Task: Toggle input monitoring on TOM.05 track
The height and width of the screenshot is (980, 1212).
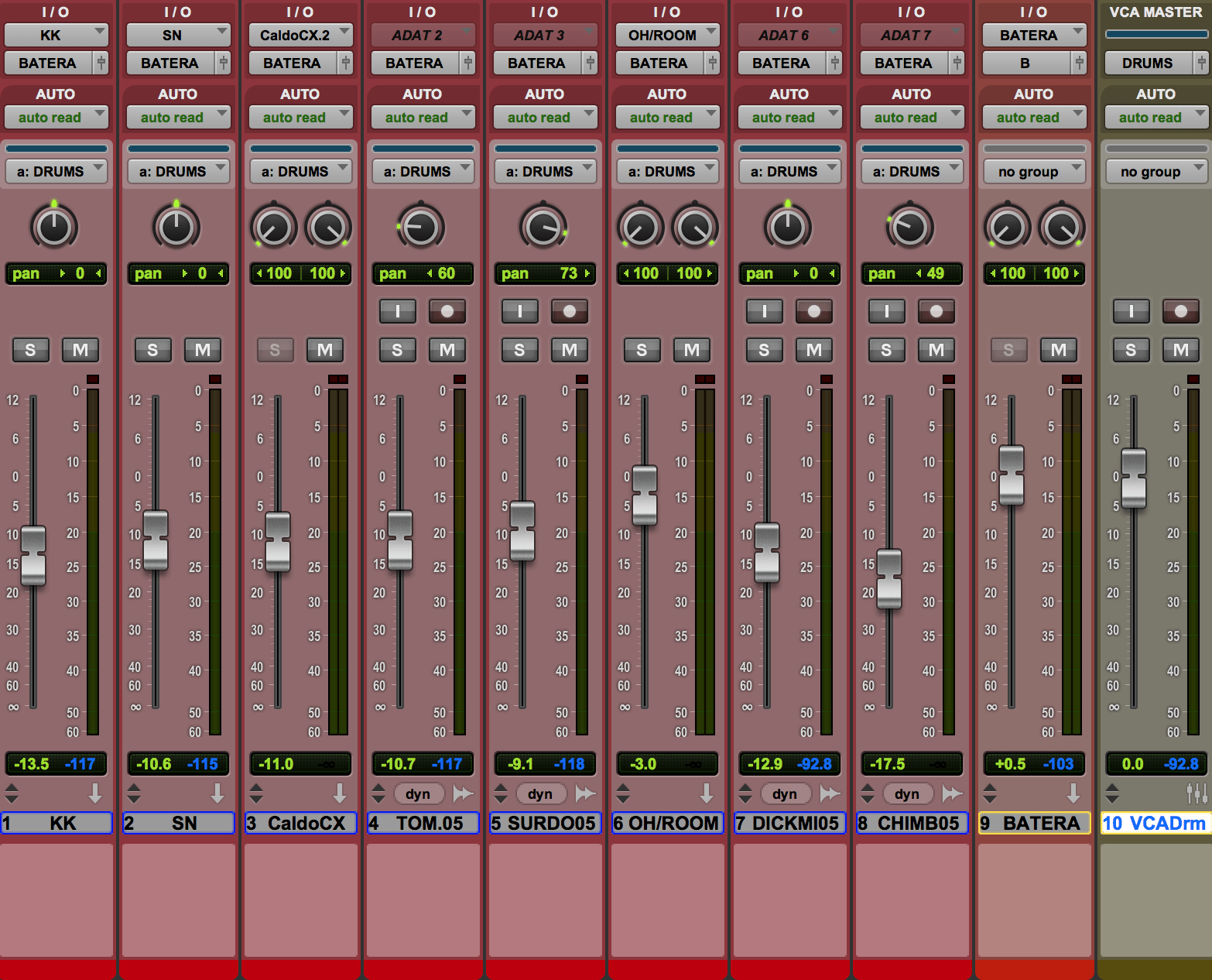Action: click(x=397, y=311)
